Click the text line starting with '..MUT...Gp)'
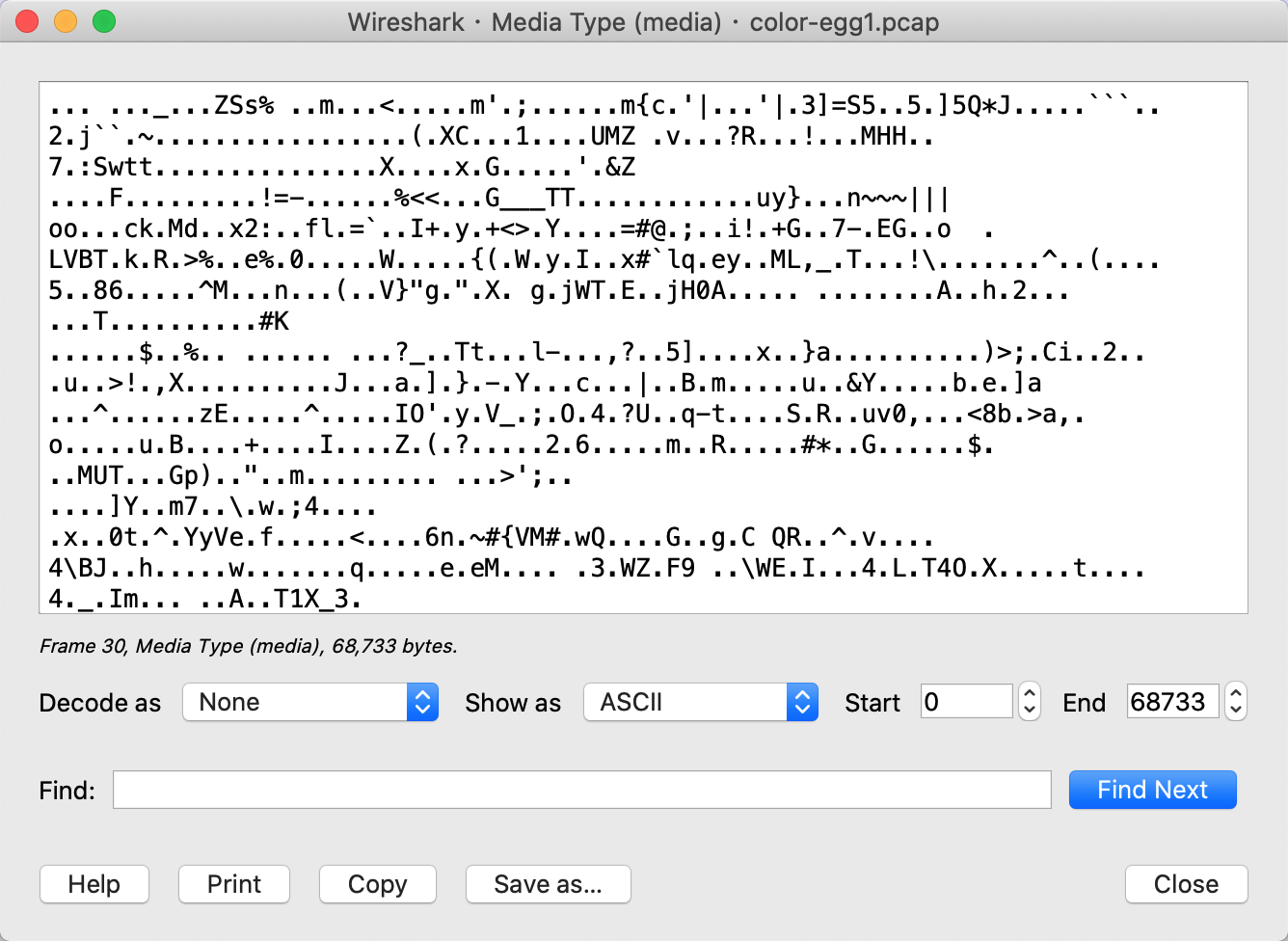 pos(310,476)
